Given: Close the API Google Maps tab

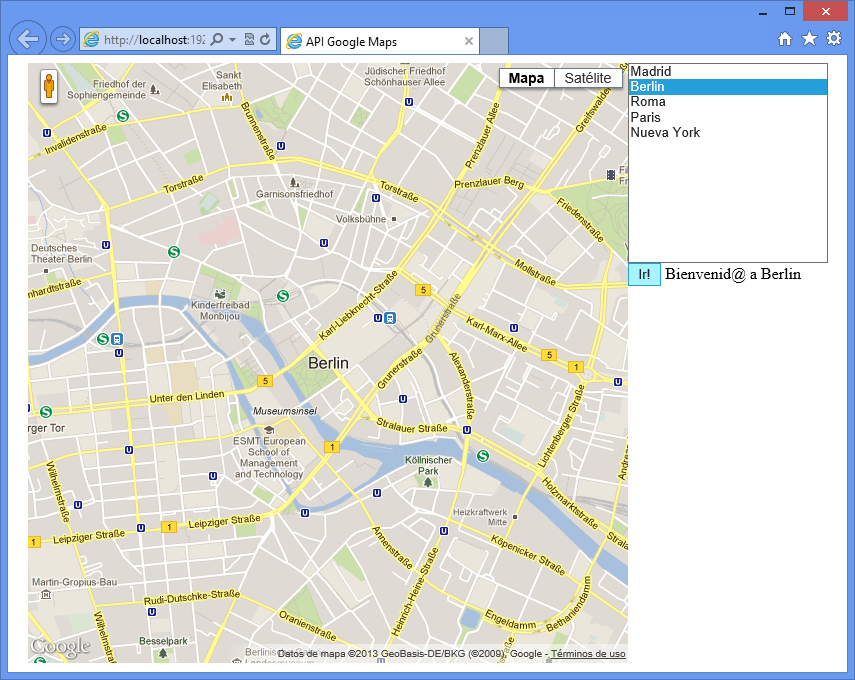Looking at the screenshot, I should pos(468,41).
